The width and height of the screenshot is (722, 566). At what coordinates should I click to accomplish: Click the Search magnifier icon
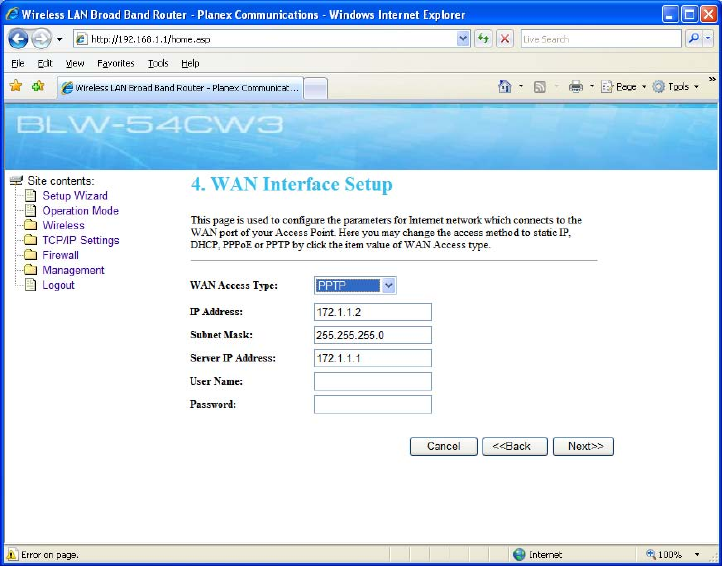coord(693,40)
